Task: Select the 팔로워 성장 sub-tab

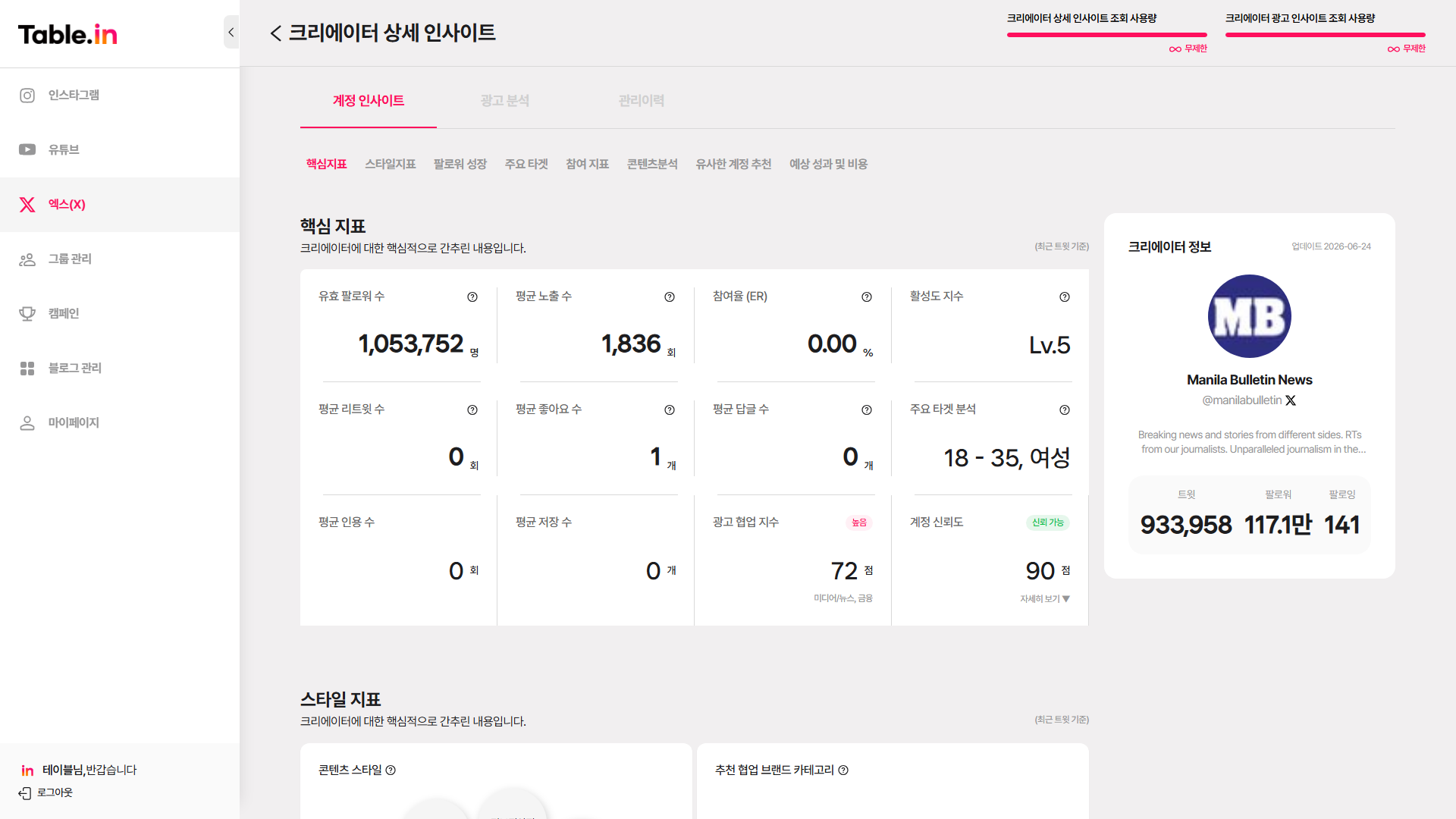Action: pyautogui.click(x=460, y=165)
